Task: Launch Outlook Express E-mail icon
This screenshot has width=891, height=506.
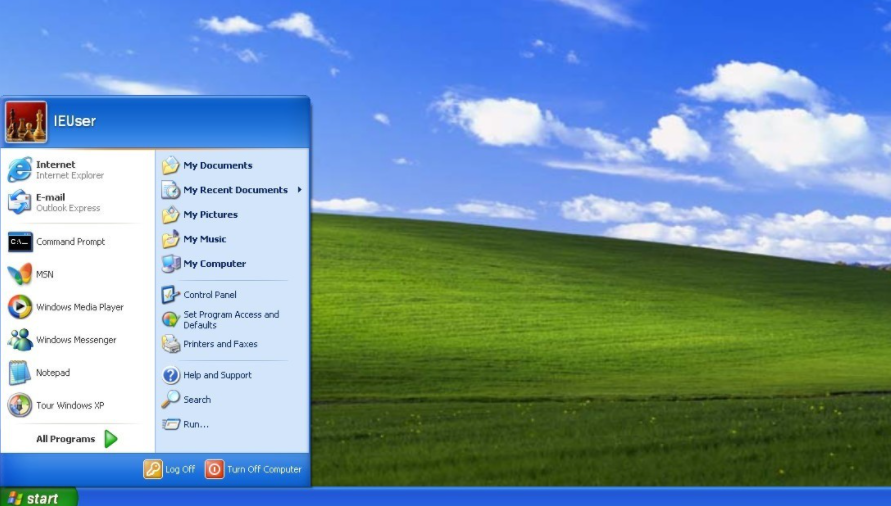Action: (x=20, y=202)
